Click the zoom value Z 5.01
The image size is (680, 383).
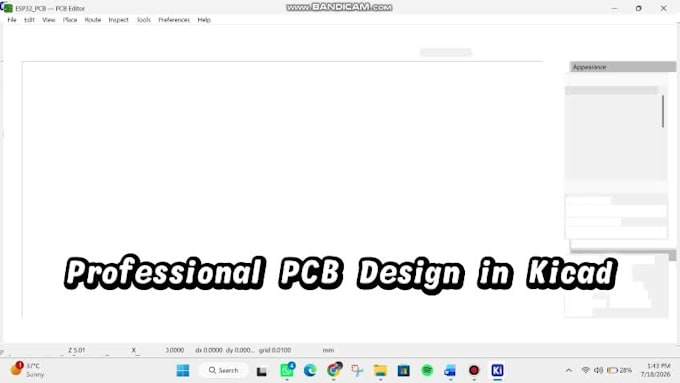(x=77, y=350)
